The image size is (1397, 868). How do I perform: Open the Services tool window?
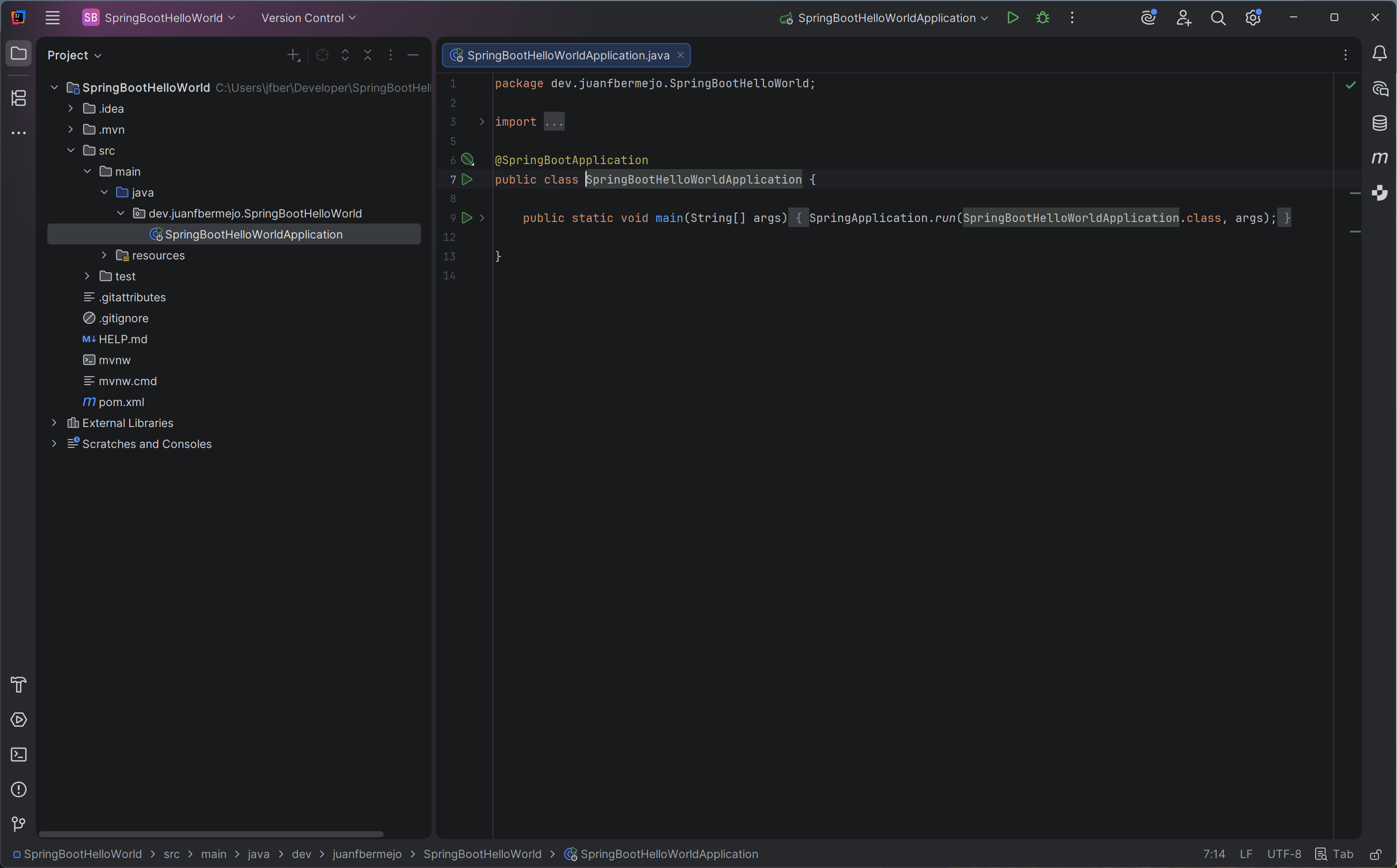tap(19, 719)
